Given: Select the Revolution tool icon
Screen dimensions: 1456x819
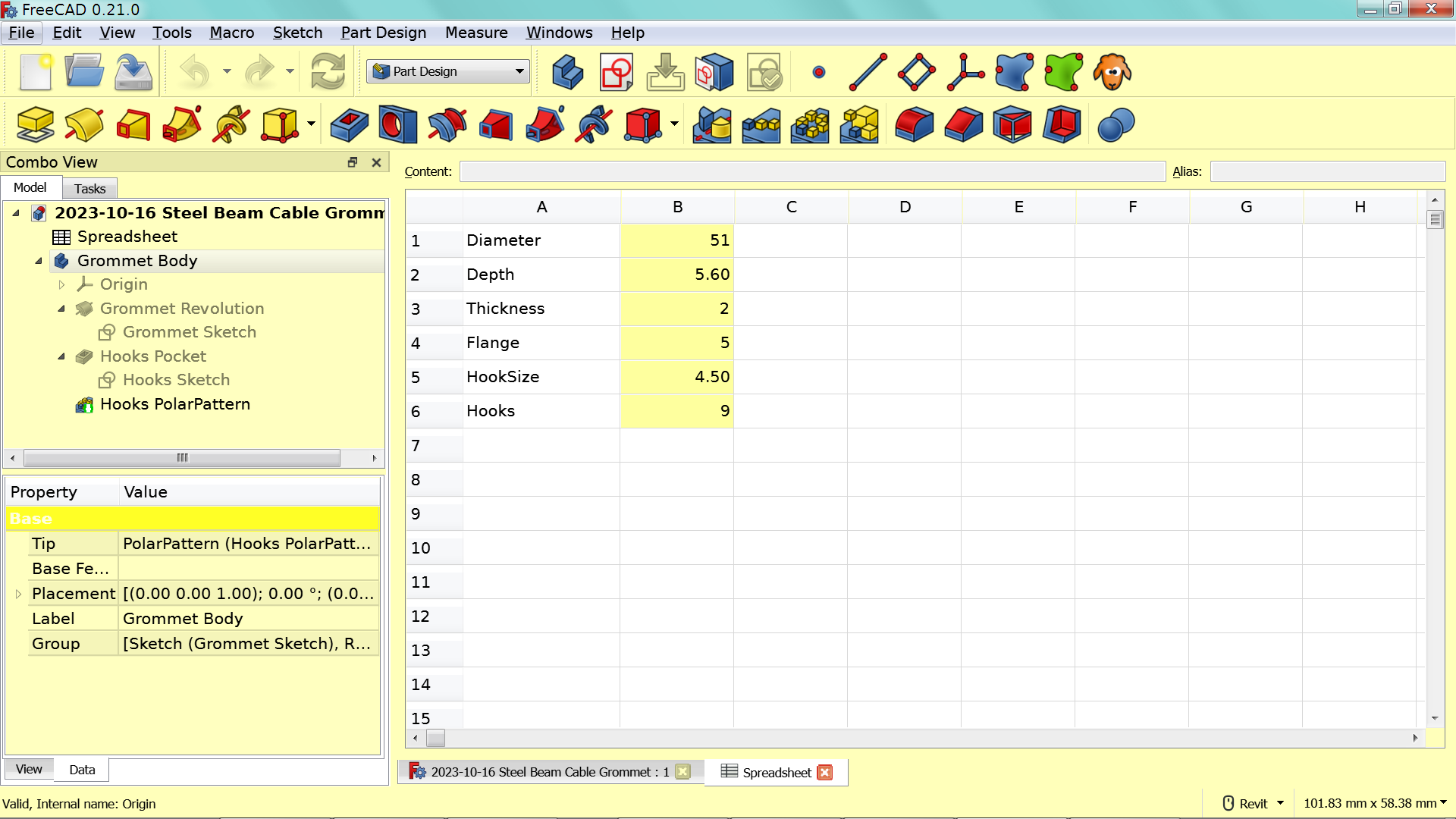Looking at the screenshot, I should click(x=84, y=124).
